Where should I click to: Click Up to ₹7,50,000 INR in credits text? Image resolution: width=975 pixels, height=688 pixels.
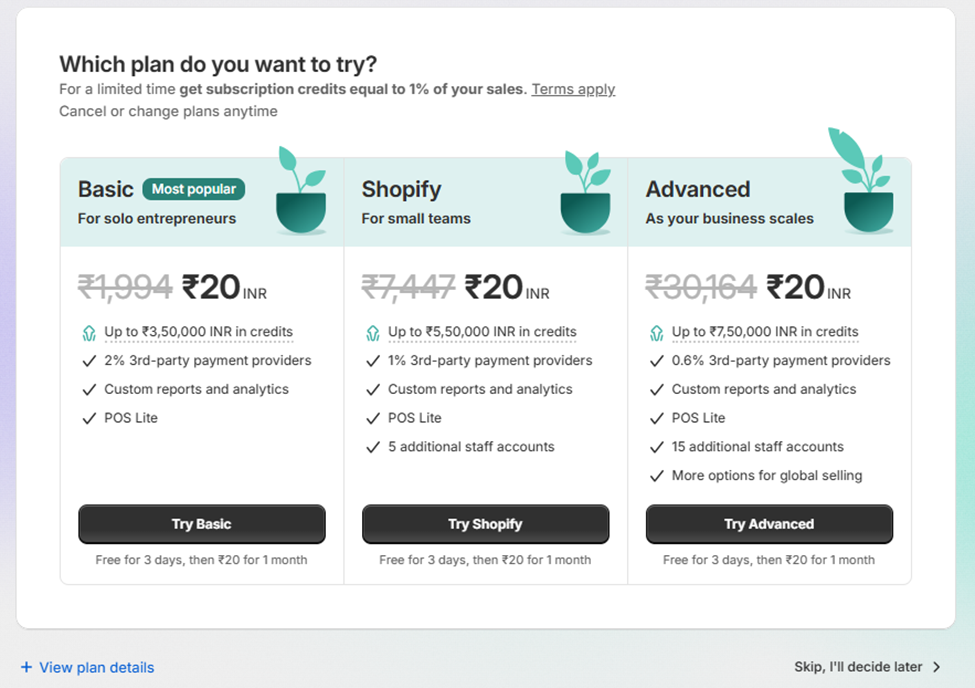(765, 332)
